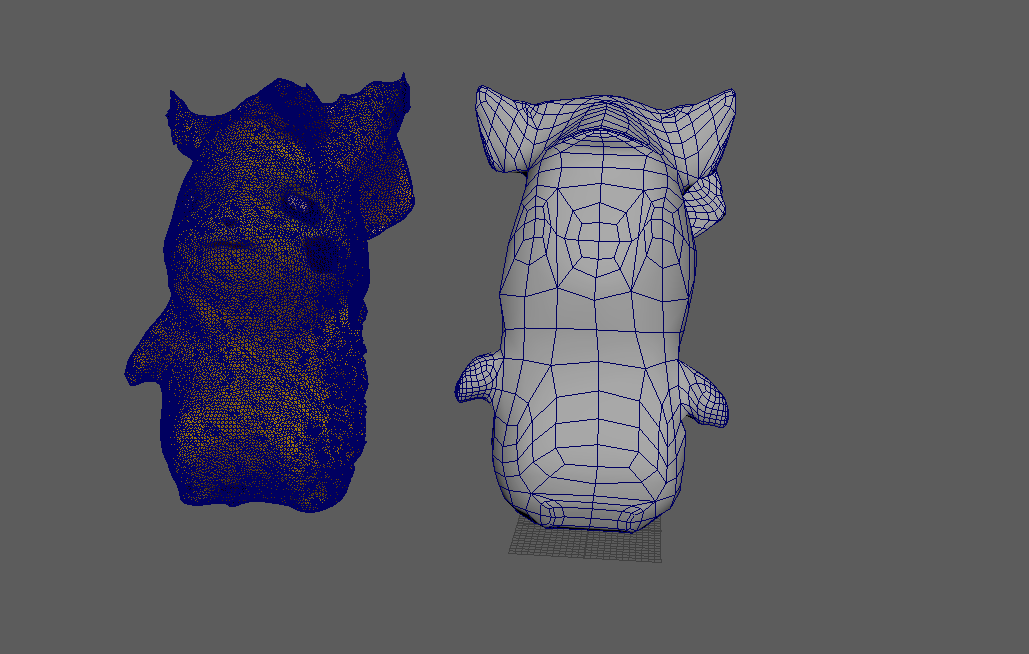
Task: Click the upper dark eye socket on scan mesh
Action: click(x=297, y=204)
